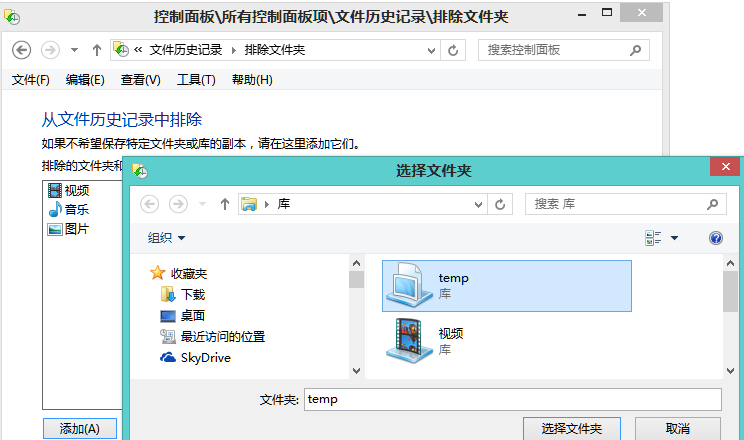This screenshot has width=744, height=440.
Task: Refresh the control panel window
Action: tap(453, 50)
